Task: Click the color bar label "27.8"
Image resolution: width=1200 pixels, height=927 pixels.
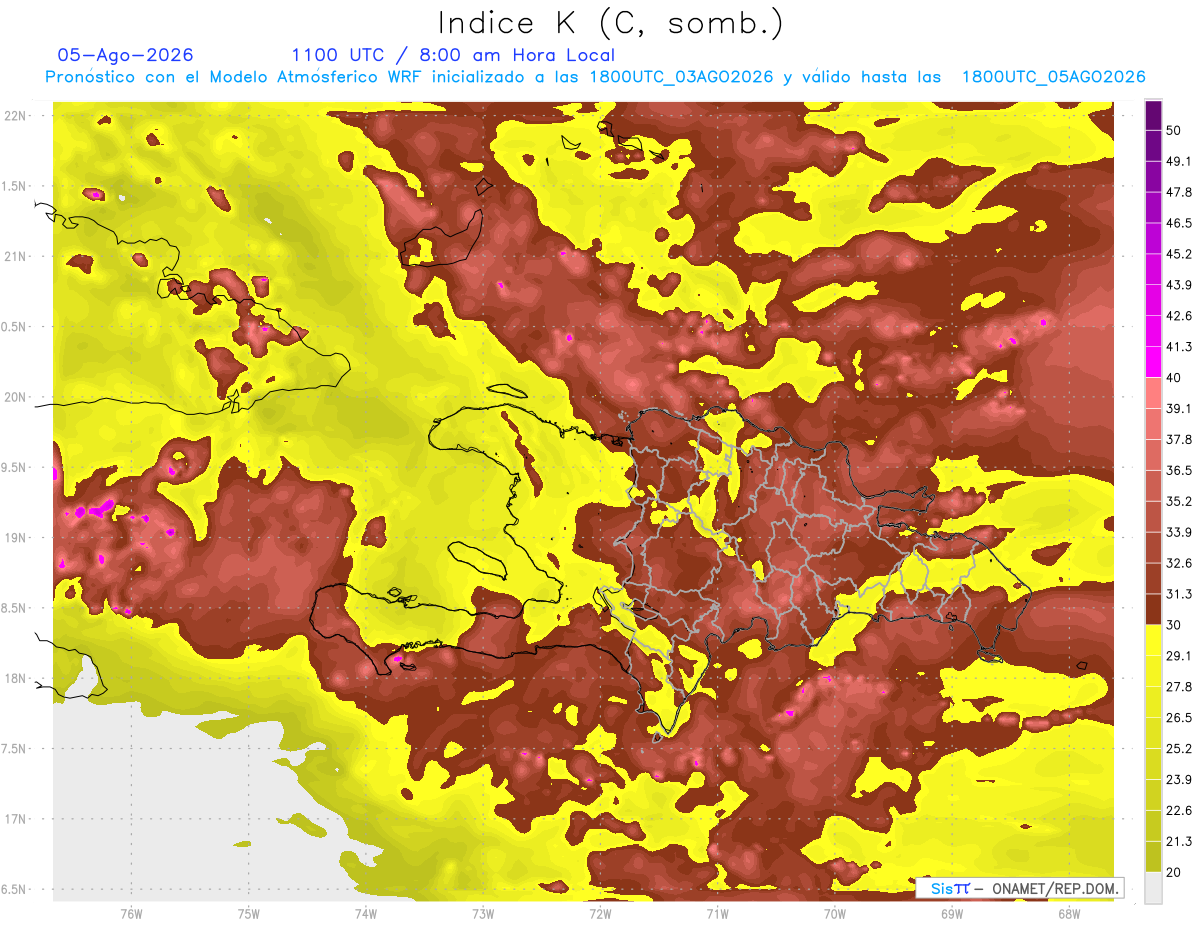Action: click(1179, 687)
